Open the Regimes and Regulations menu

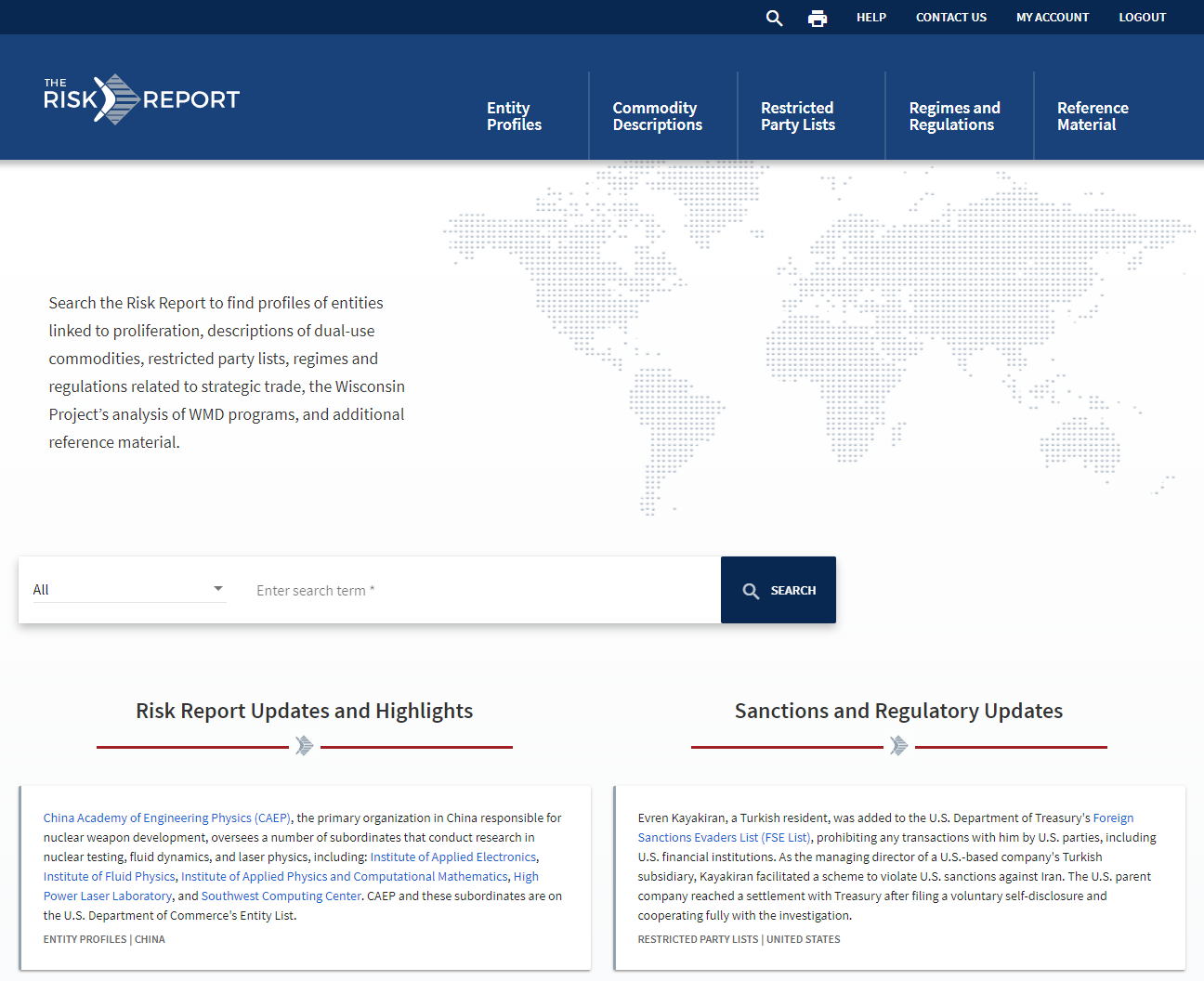coord(954,116)
